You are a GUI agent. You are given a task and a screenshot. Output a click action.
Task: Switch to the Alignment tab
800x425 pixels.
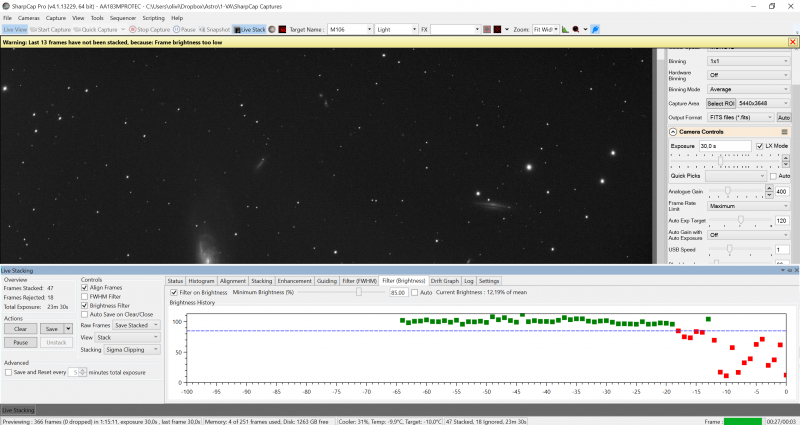click(233, 281)
